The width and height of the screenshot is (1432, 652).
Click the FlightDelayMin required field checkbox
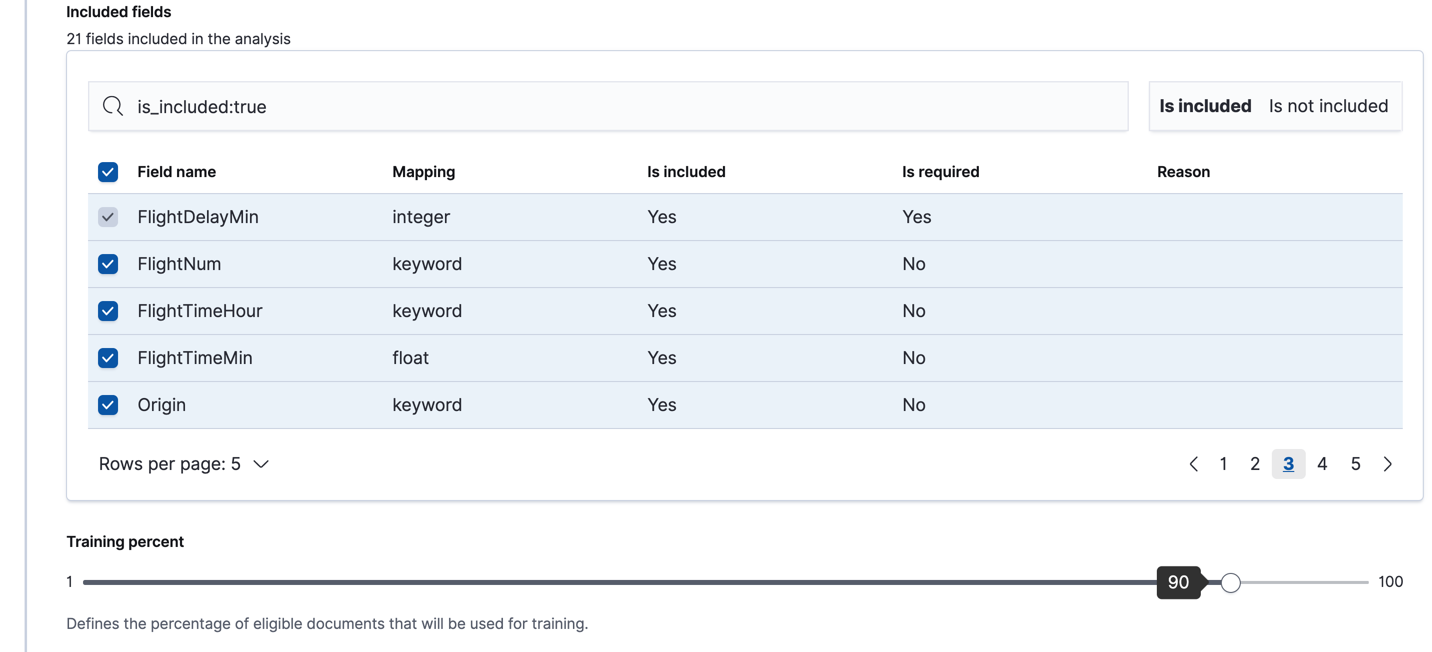[108, 217]
